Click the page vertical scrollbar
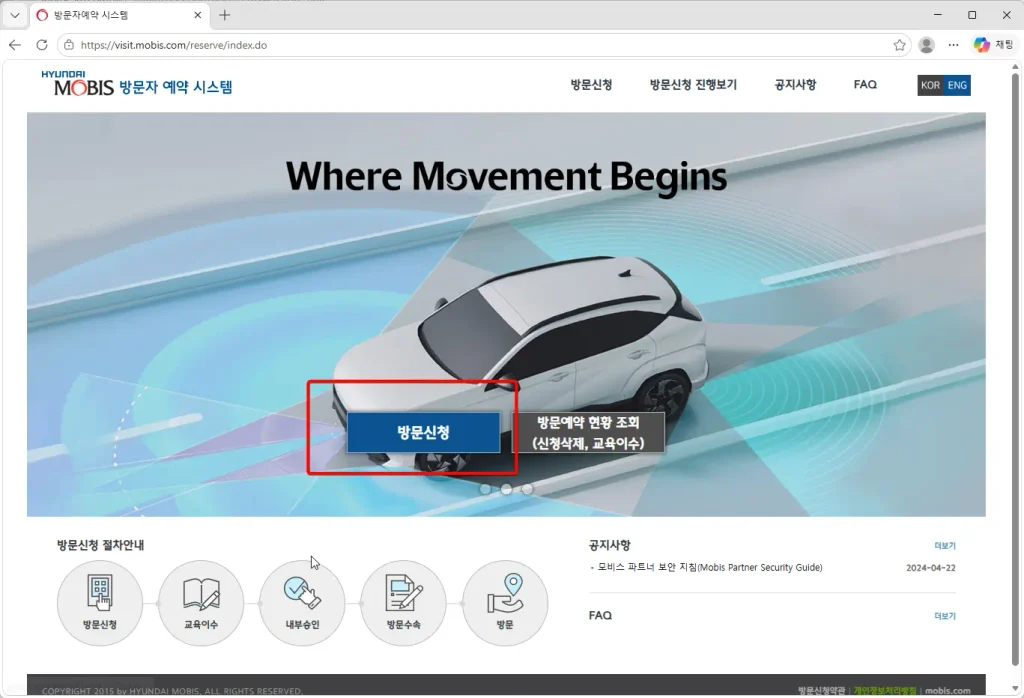The image size is (1024, 698). click(1016, 369)
